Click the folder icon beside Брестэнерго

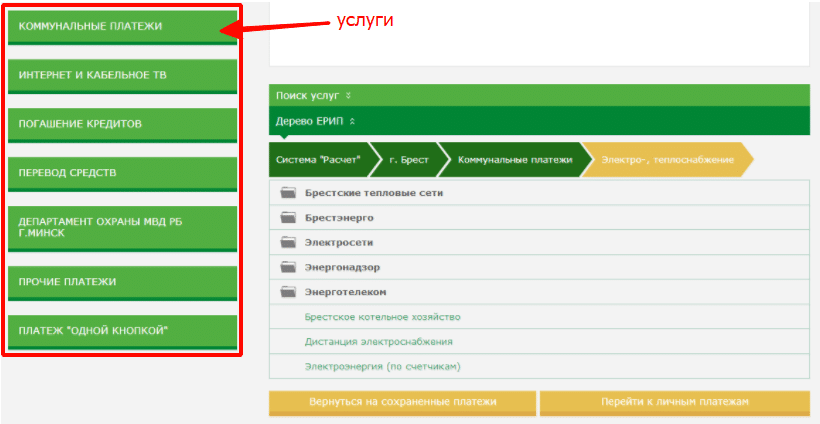point(288,217)
